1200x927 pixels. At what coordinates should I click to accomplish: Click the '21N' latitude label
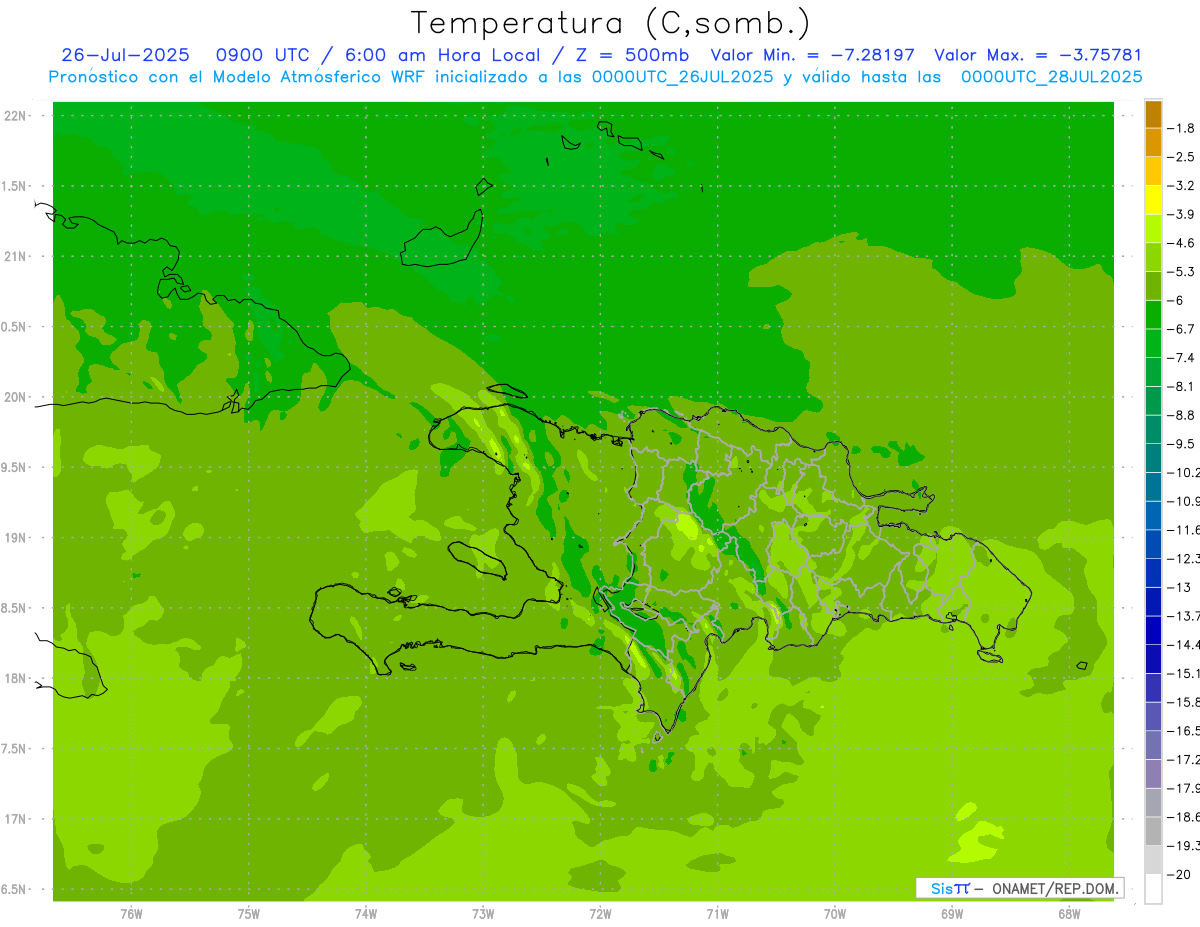tap(16, 257)
